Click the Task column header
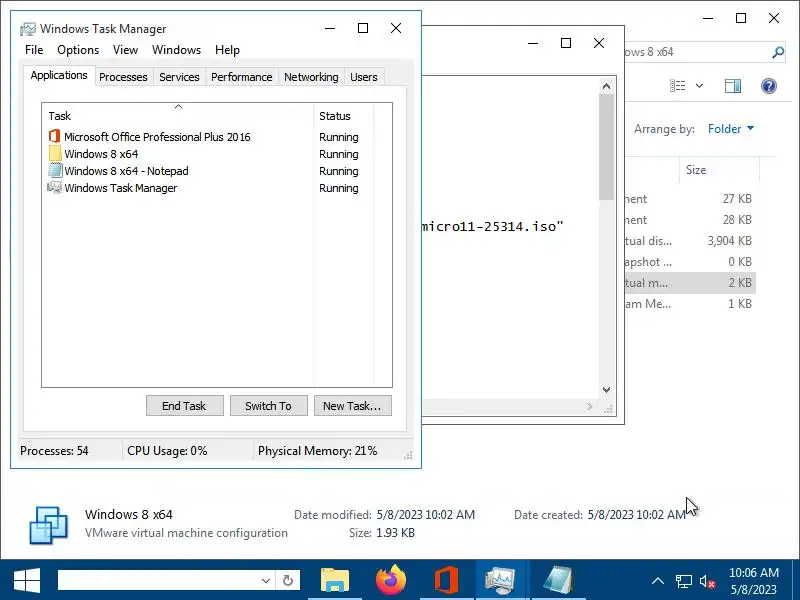The image size is (800, 600). [x=178, y=116]
